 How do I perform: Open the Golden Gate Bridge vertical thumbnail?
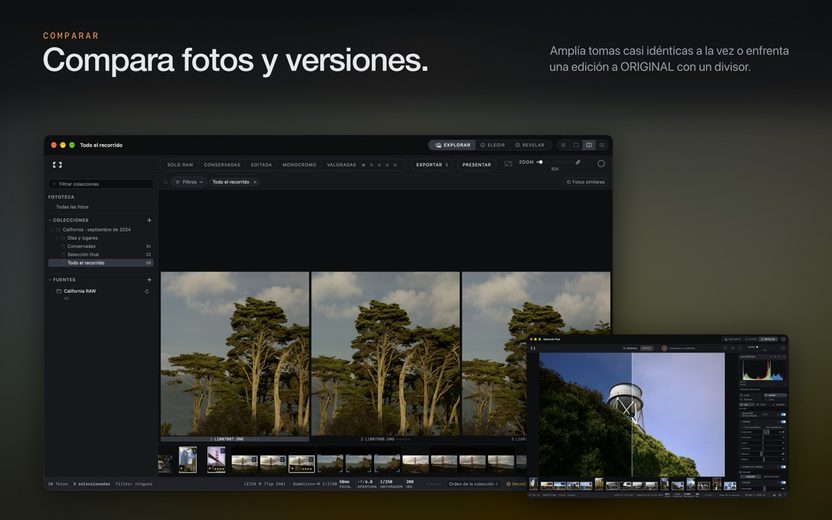[x=216, y=460]
